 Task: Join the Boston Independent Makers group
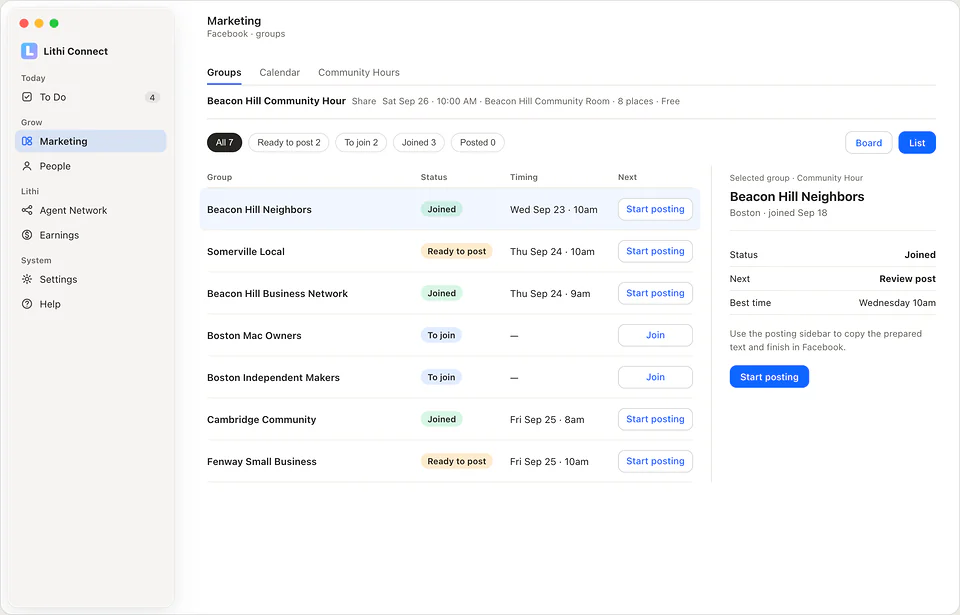[x=655, y=377]
